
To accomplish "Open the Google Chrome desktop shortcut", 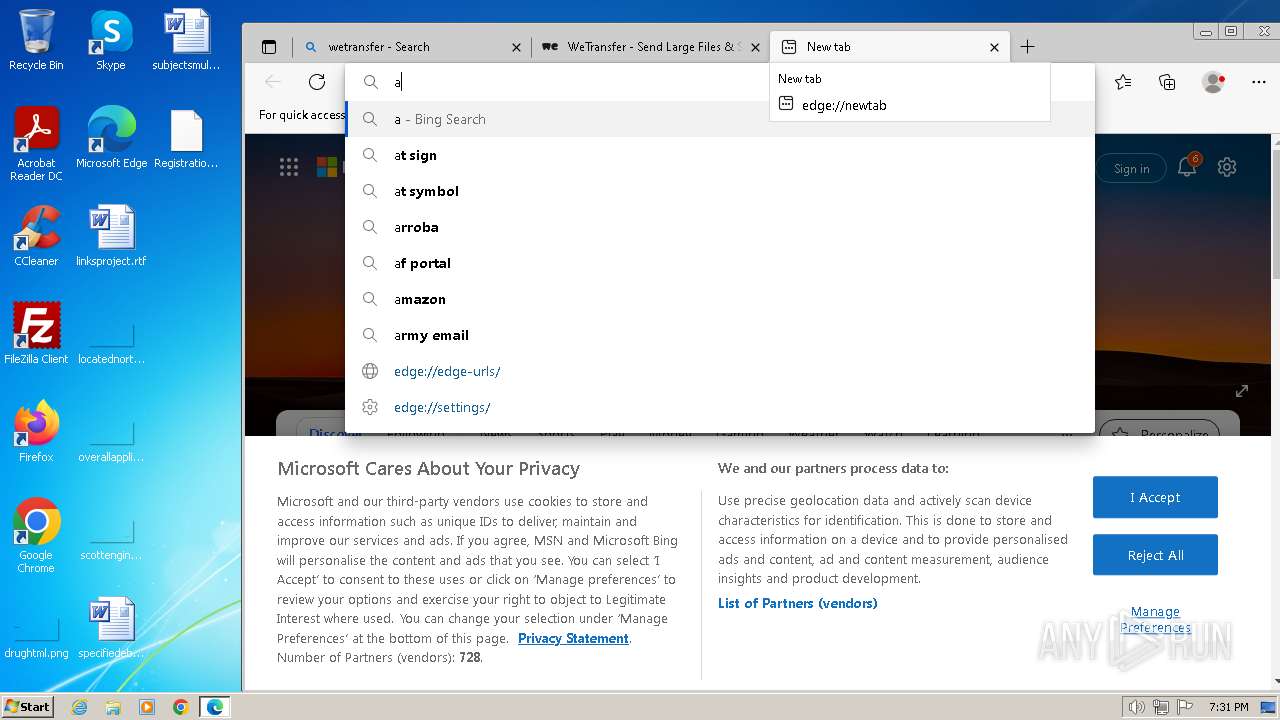I will [x=36, y=535].
